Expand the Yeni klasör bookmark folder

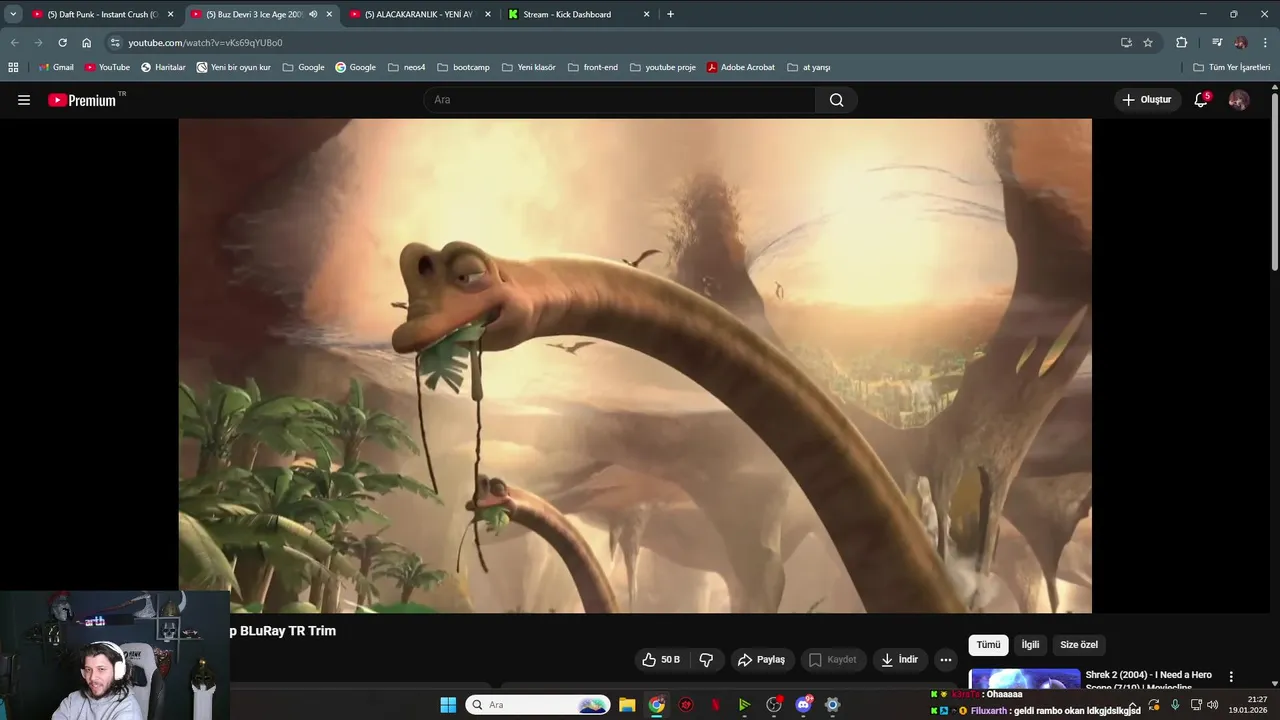[x=528, y=67]
